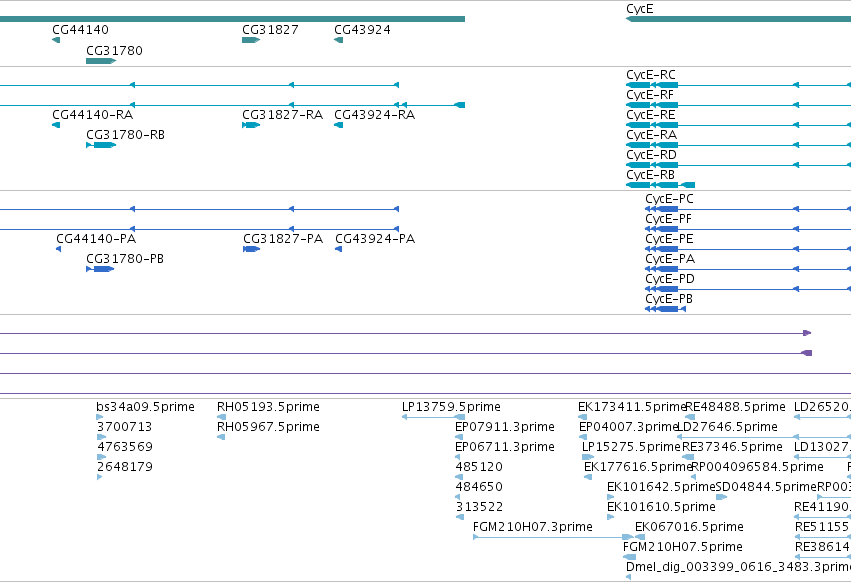The width and height of the screenshot is (851, 582).
Task: Click the EK067016.5prime EST label
Action: tap(689, 527)
